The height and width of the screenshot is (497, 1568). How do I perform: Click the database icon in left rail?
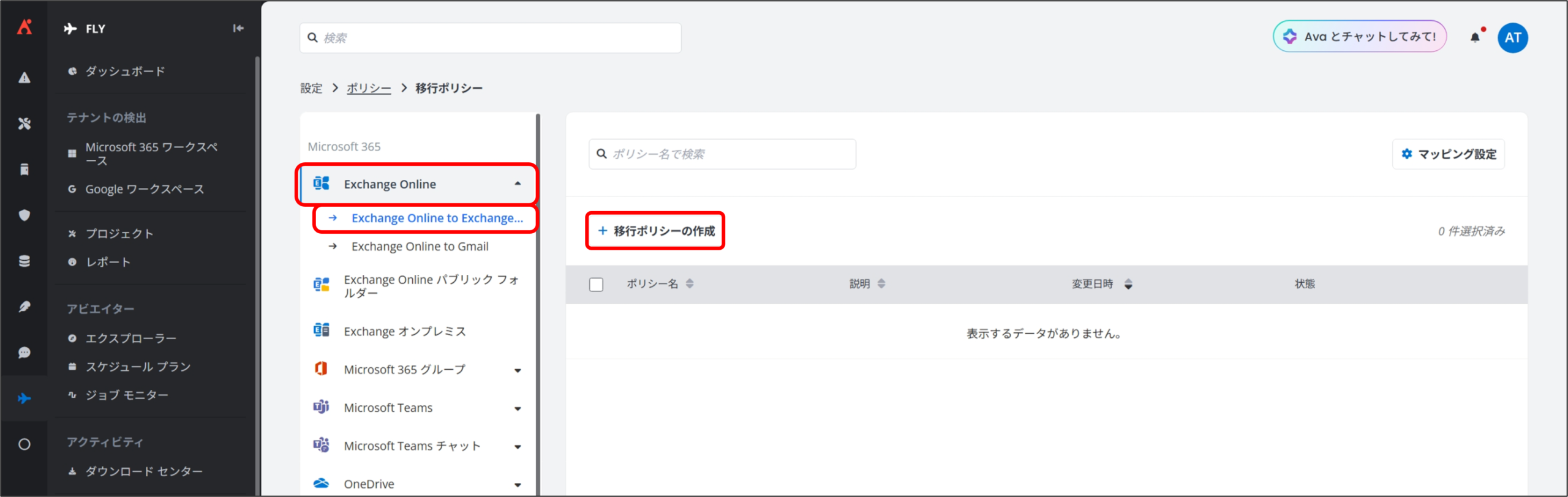[24, 261]
